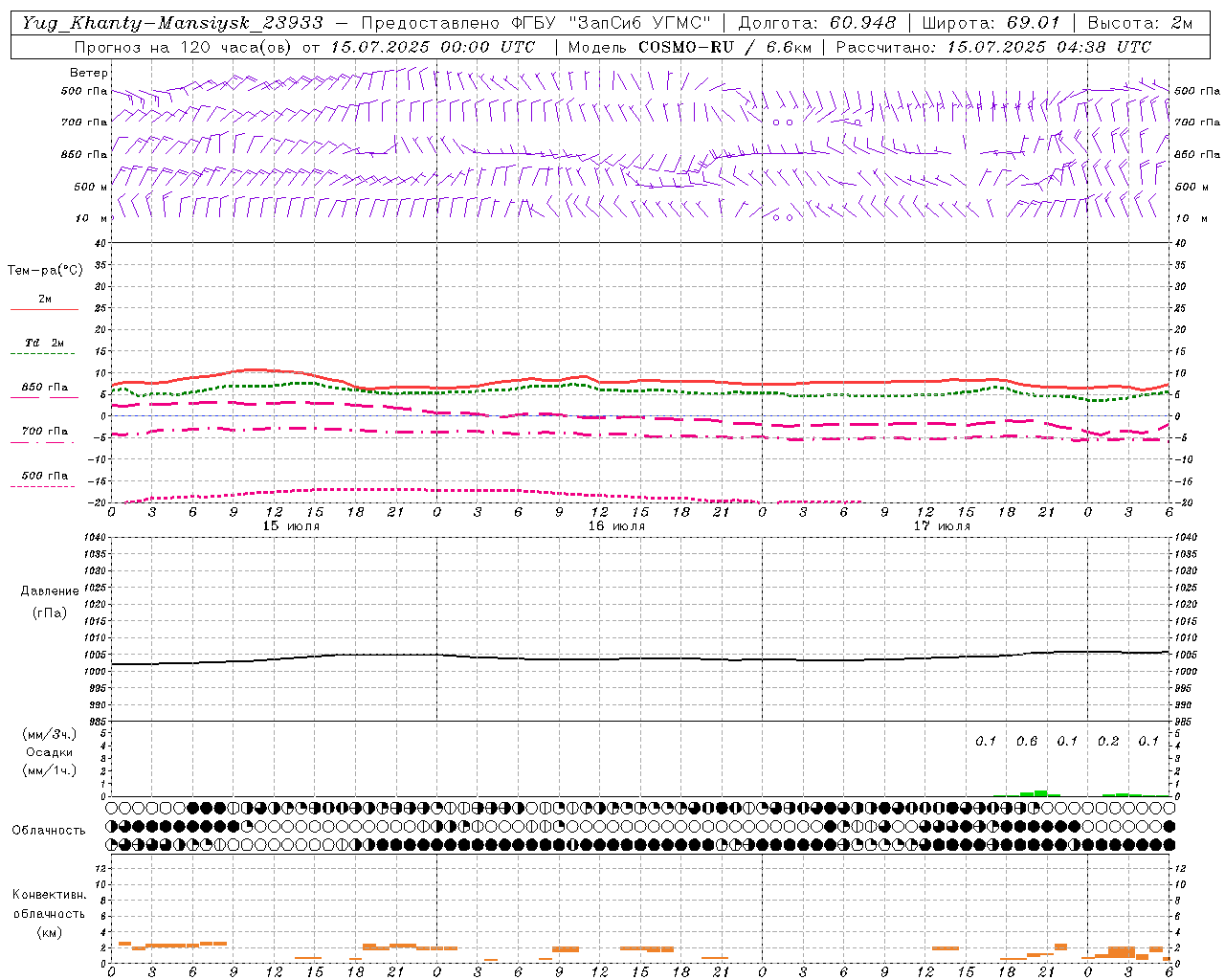Click the dotted pink line sample under 500 гПа legend
The height and width of the screenshot is (980, 1225).
42,487
